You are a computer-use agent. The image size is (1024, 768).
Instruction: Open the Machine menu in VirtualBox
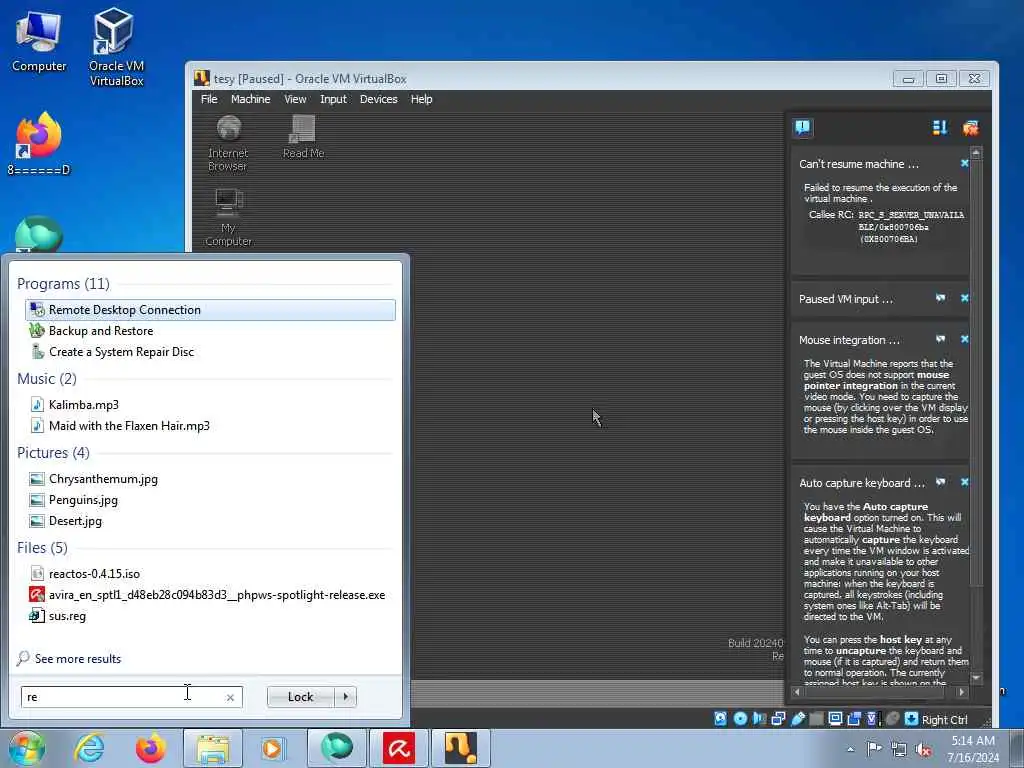pos(250,99)
